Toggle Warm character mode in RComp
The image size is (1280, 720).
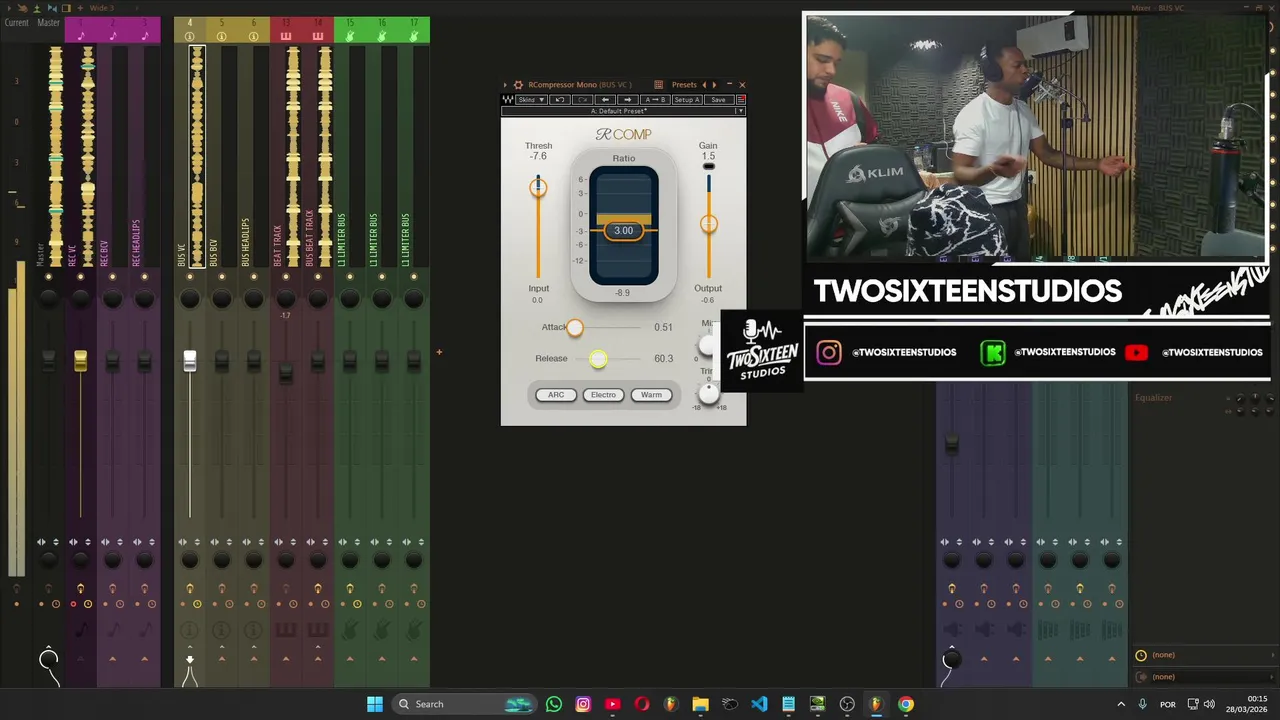651,395
